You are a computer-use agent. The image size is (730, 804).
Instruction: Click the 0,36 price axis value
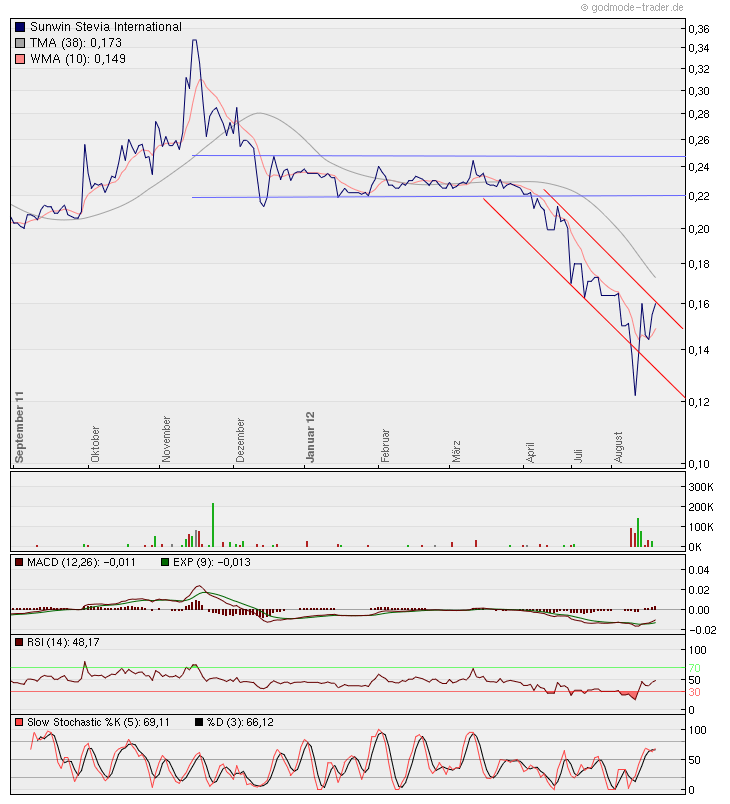[699, 29]
